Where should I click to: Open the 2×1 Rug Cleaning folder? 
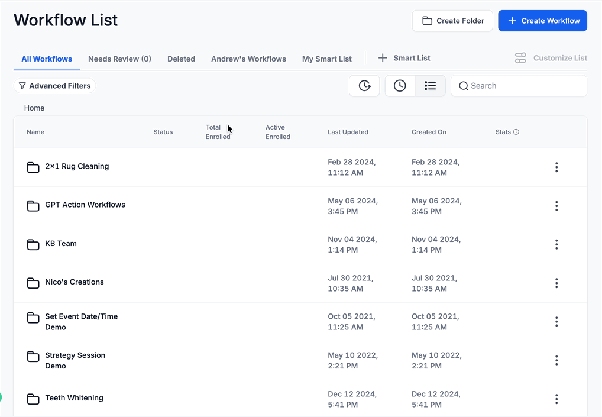77,166
